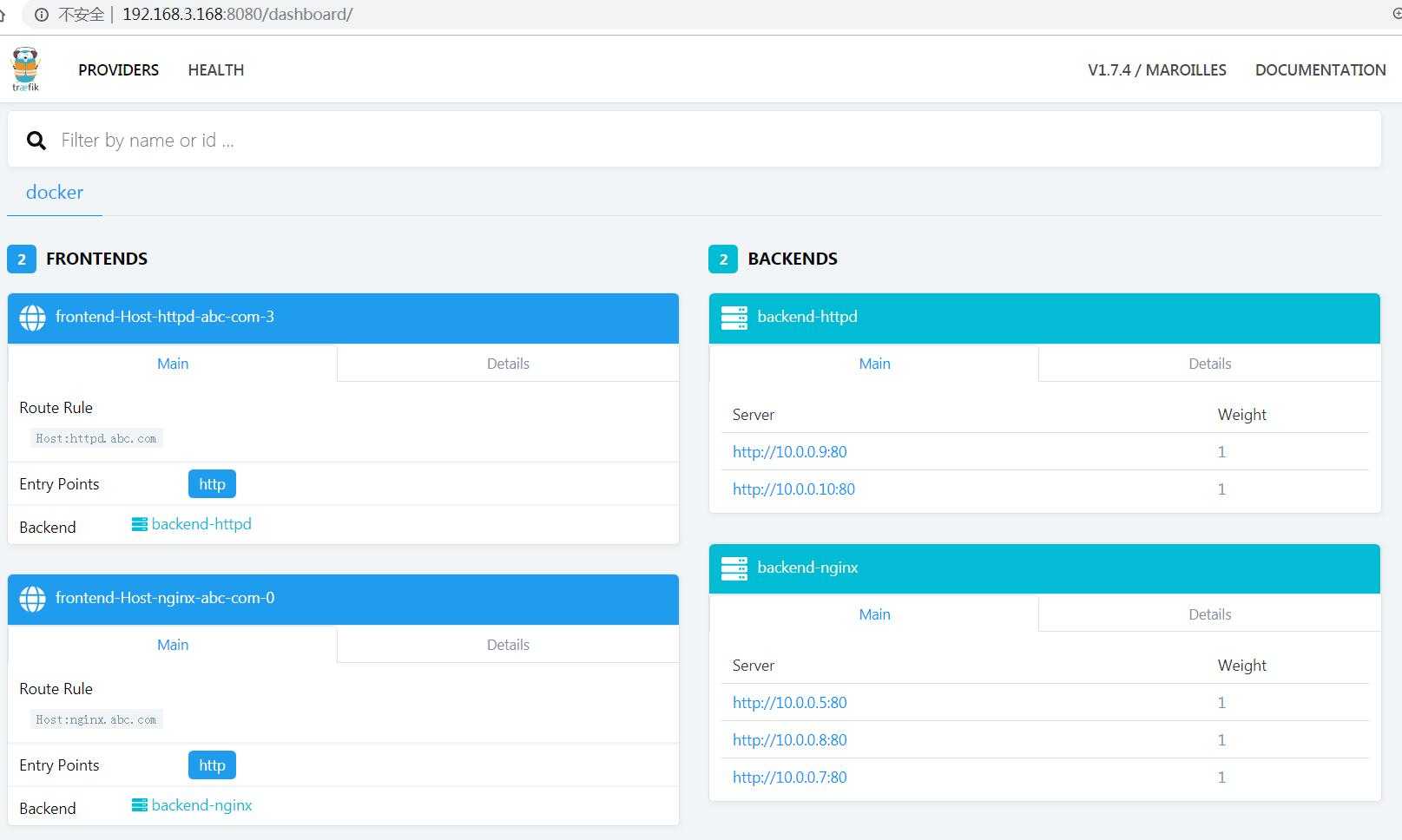The image size is (1402, 840).
Task: Click globe icon on frontend-Host-httpd-abc-com-3 card
Action: (32, 318)
